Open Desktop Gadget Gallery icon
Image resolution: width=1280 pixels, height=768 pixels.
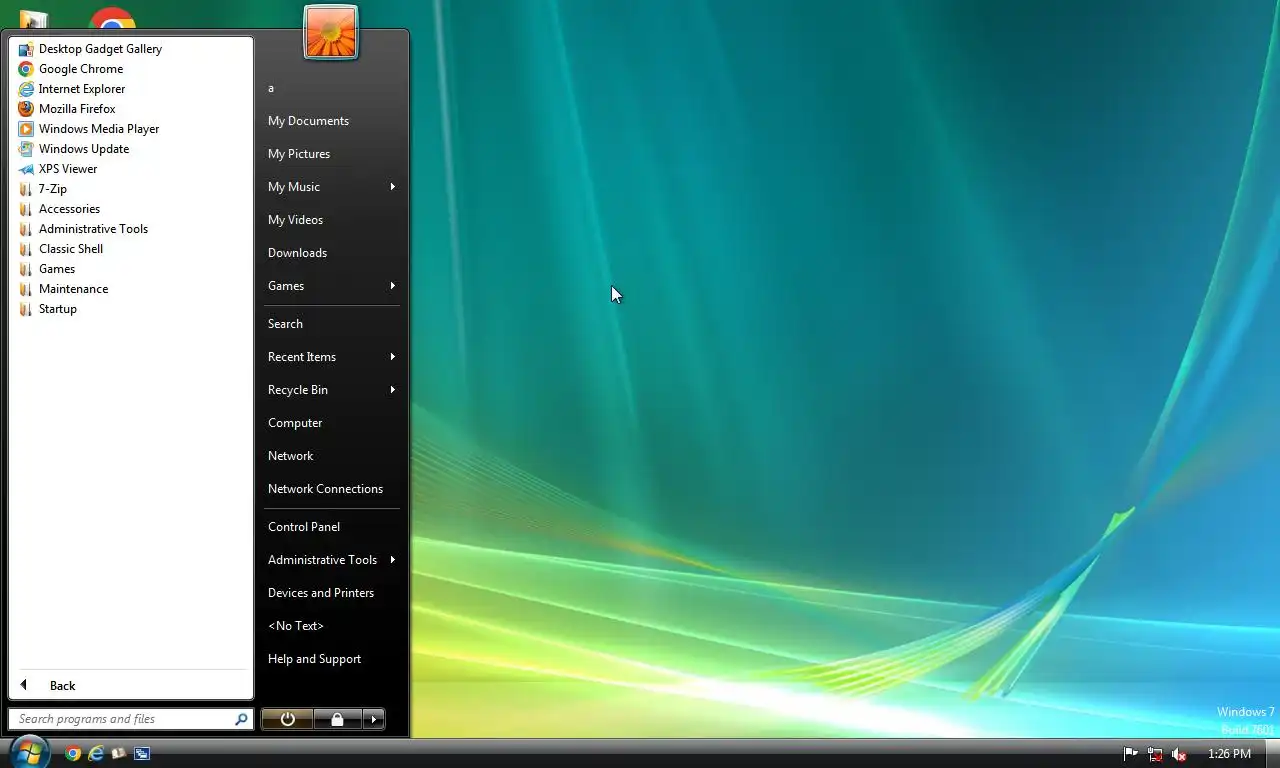coord(26,49)
